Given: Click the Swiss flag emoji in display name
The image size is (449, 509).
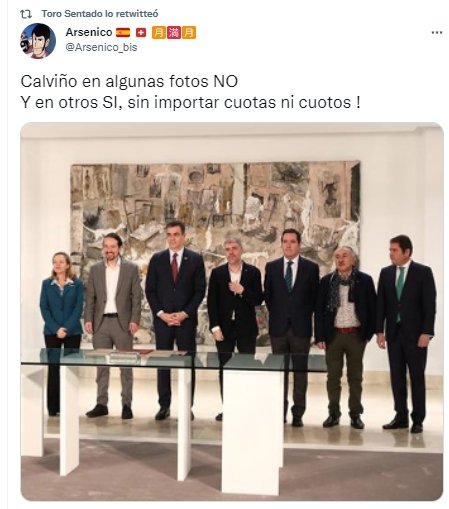Looking at the screenshot, I should pos(141,33).
